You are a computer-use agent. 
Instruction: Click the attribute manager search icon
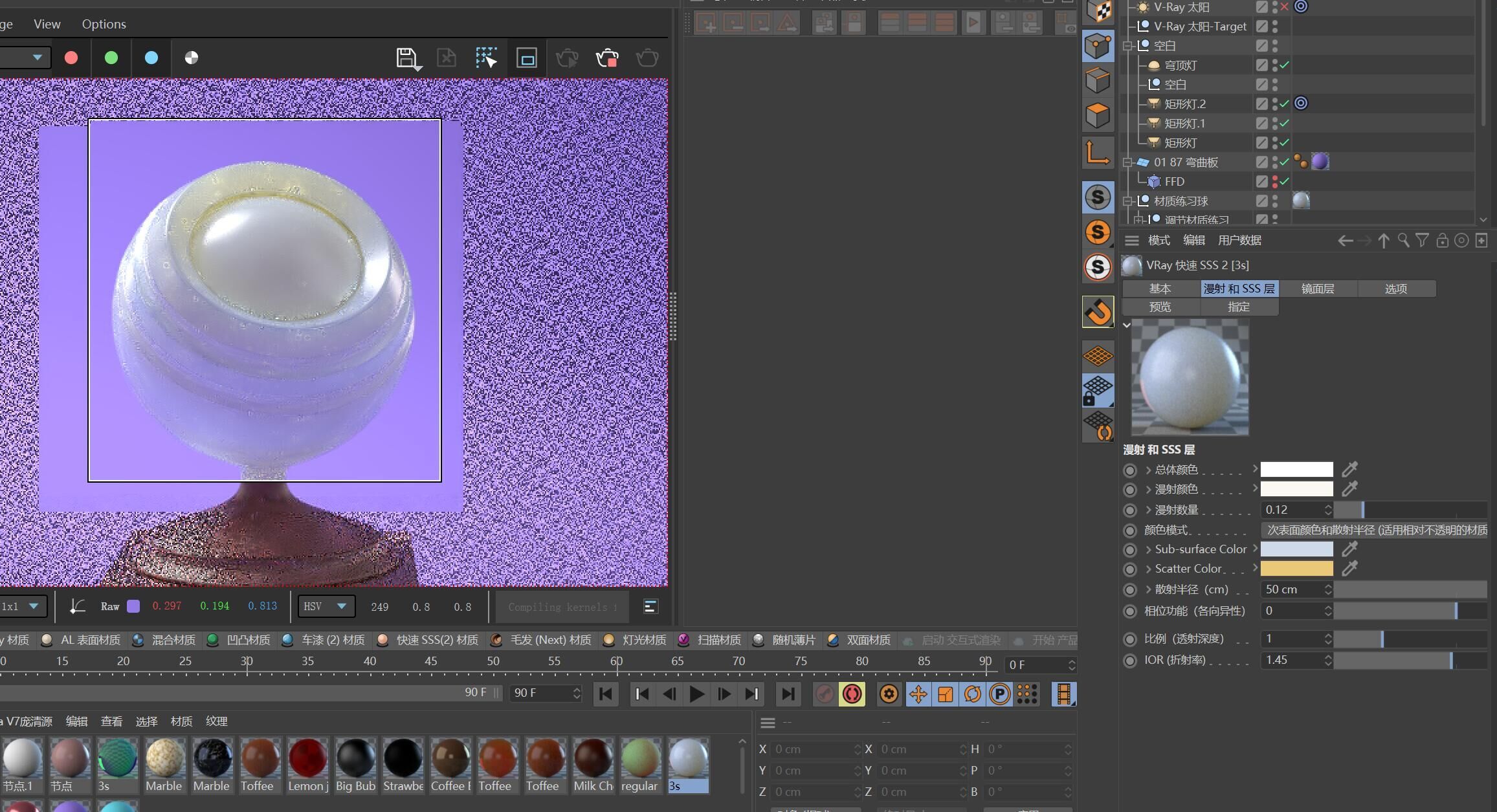tap(1403, 241)
